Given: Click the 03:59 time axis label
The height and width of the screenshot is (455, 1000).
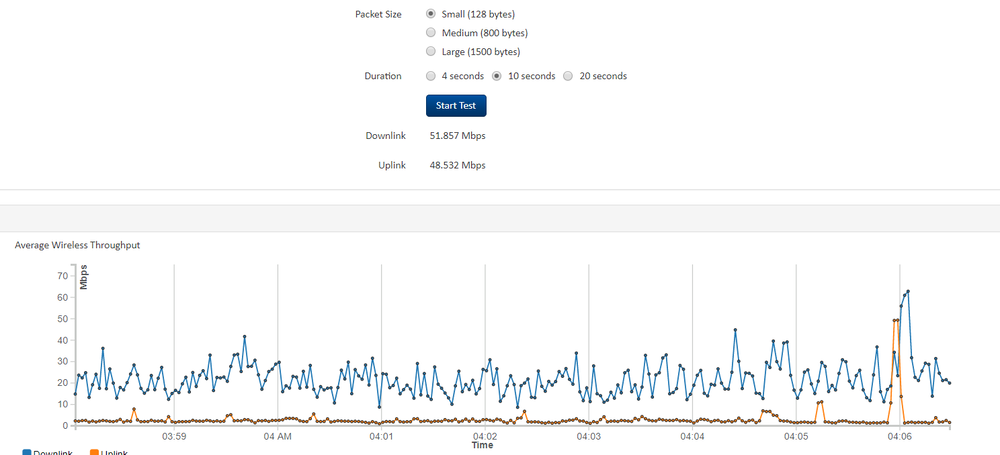Looking at the screenshot, I should pos(174,437).
